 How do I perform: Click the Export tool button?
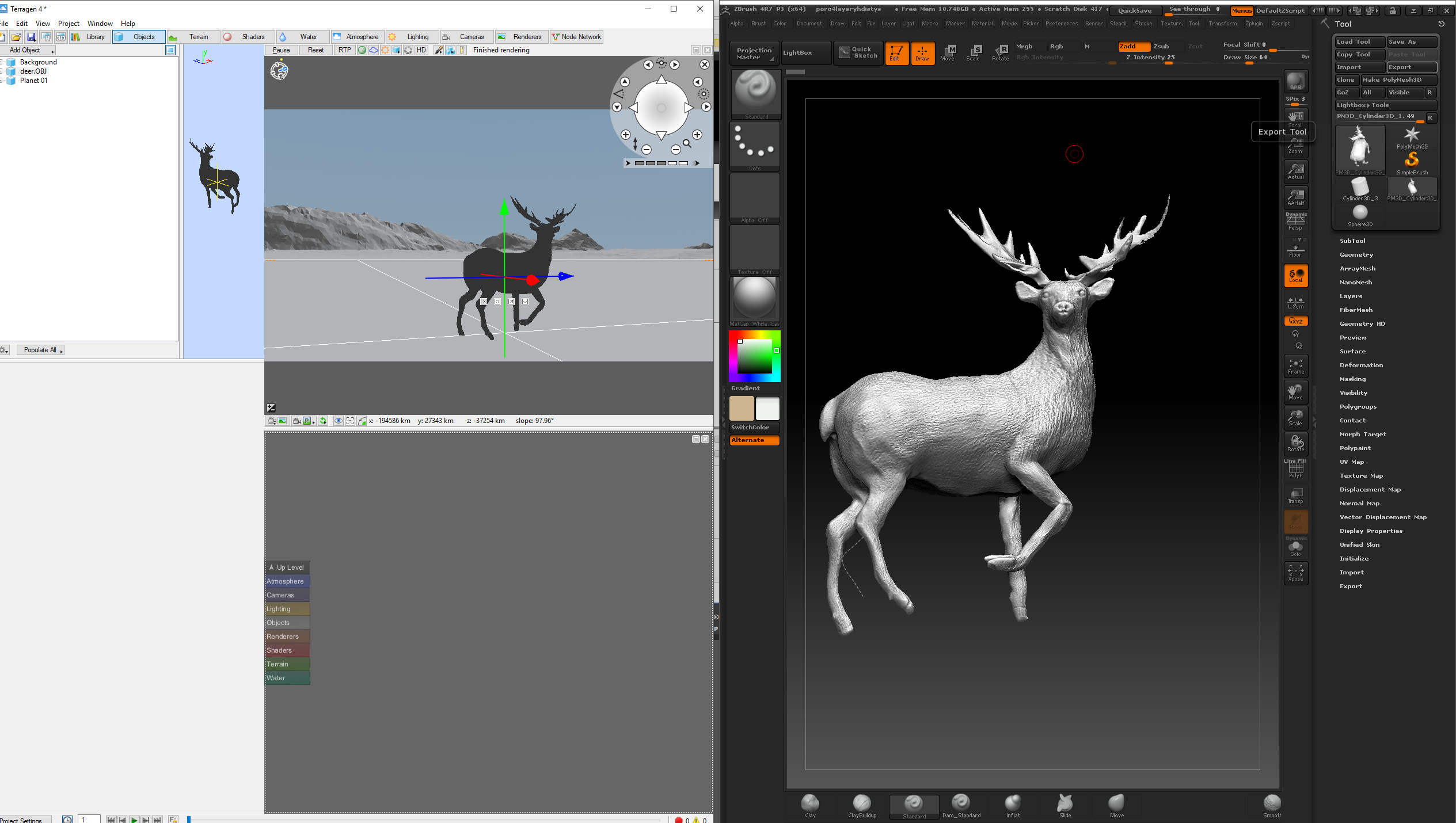click(1411, 67)
